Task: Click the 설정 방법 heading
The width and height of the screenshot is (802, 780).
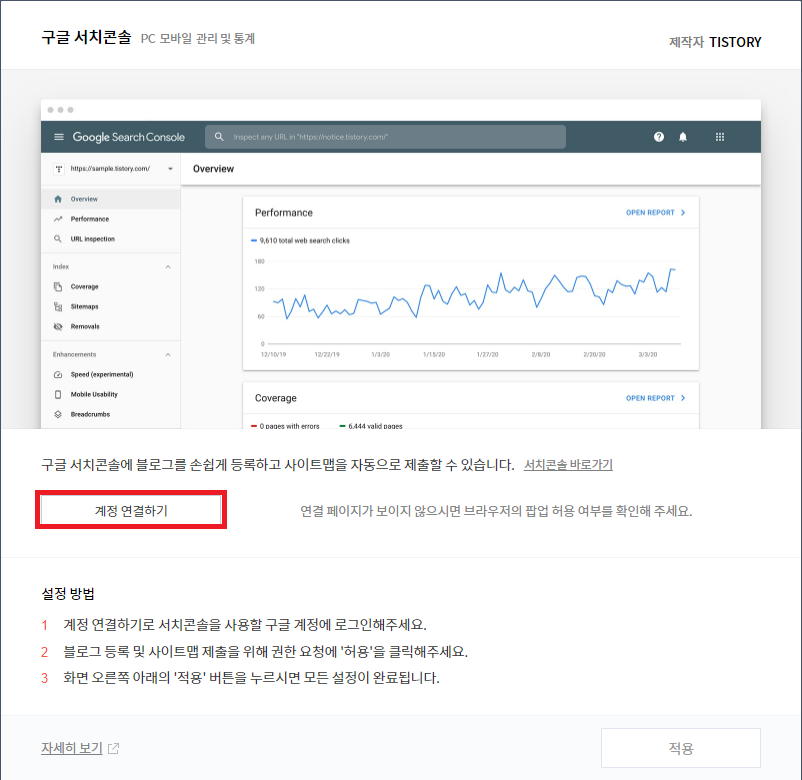Action: [68, 594]
